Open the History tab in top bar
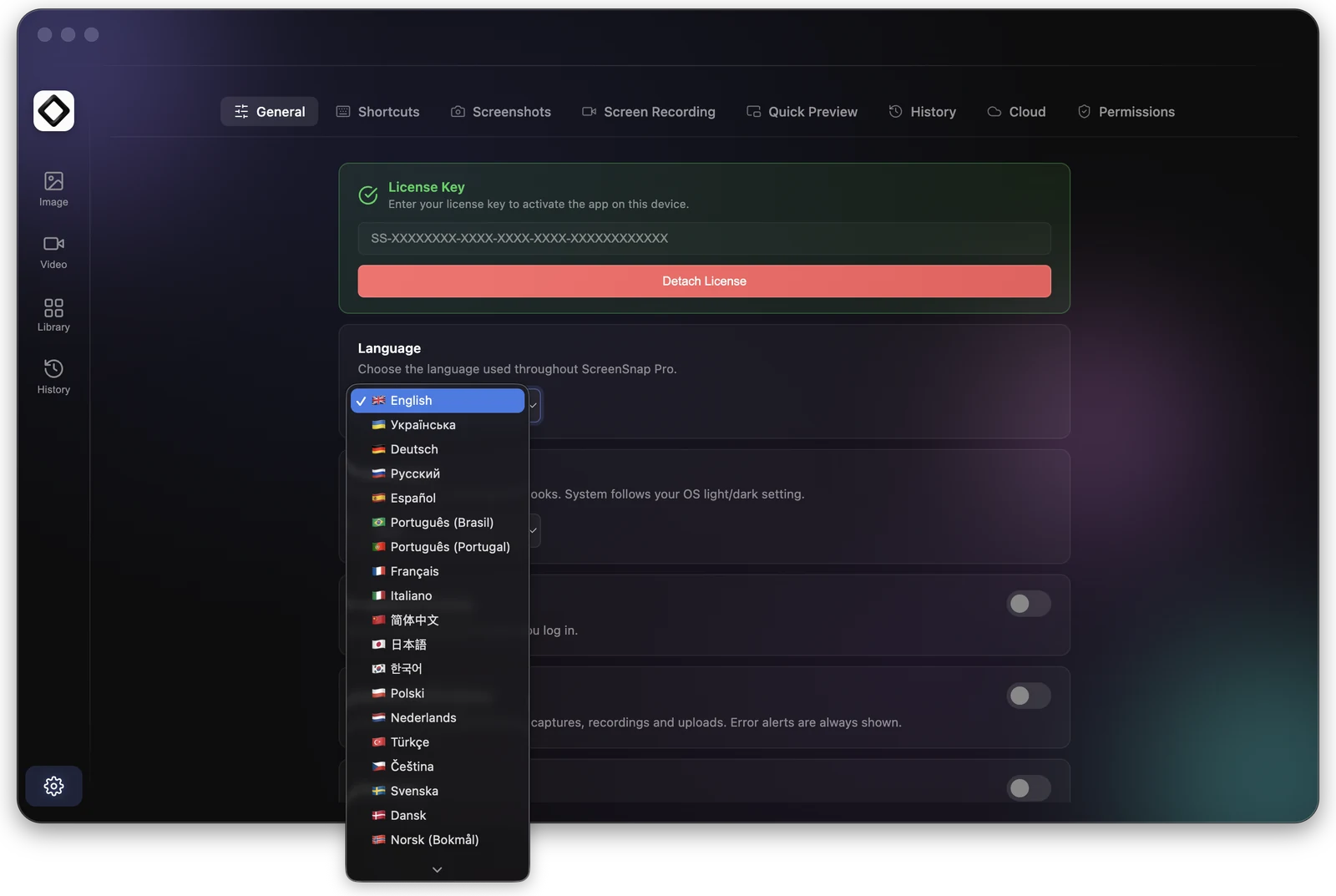The image size is (1336, 896). click(x=923, y=111)
